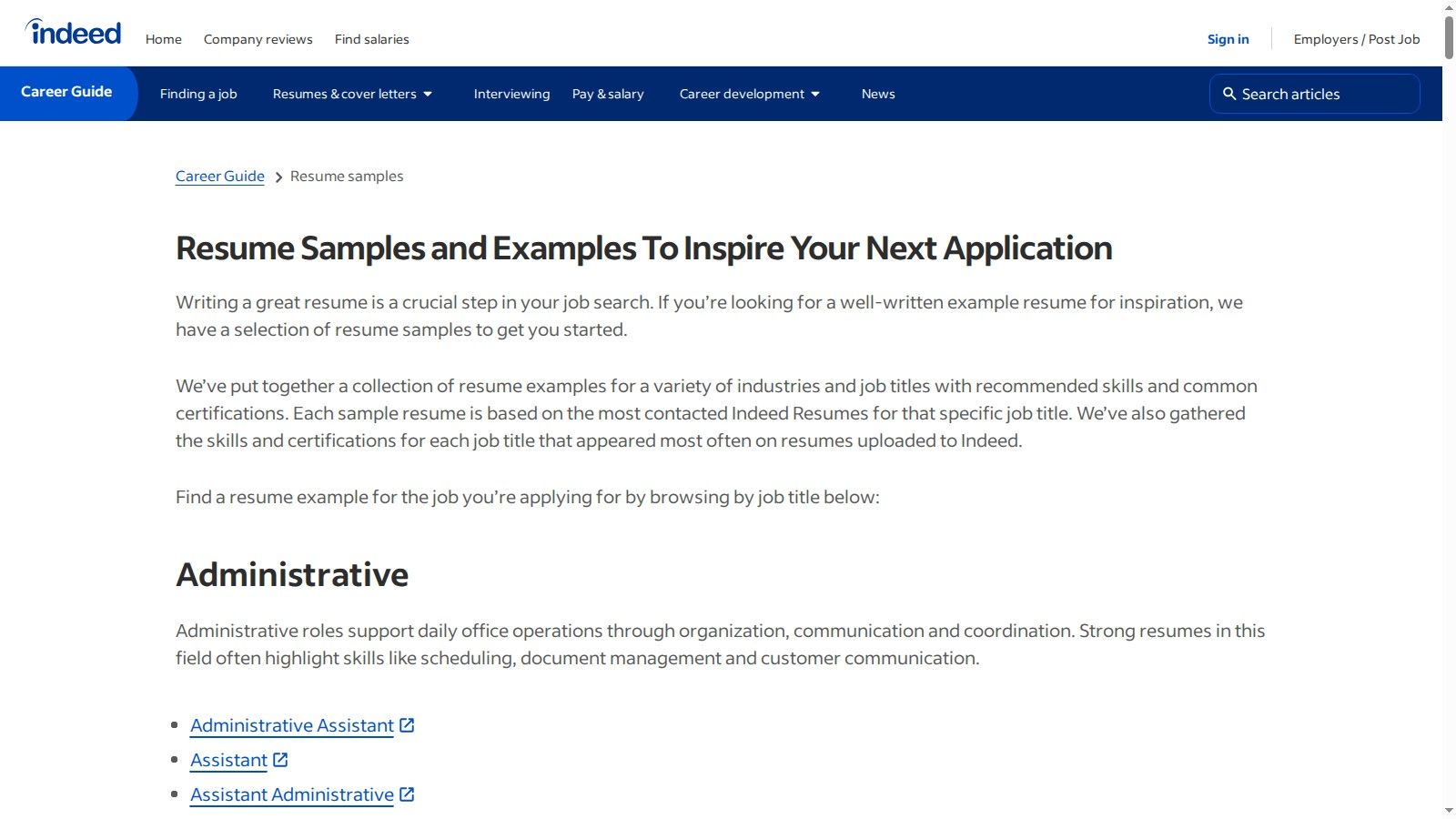
Task: Open the Career development chevron arrow
Action: point(815,94)
